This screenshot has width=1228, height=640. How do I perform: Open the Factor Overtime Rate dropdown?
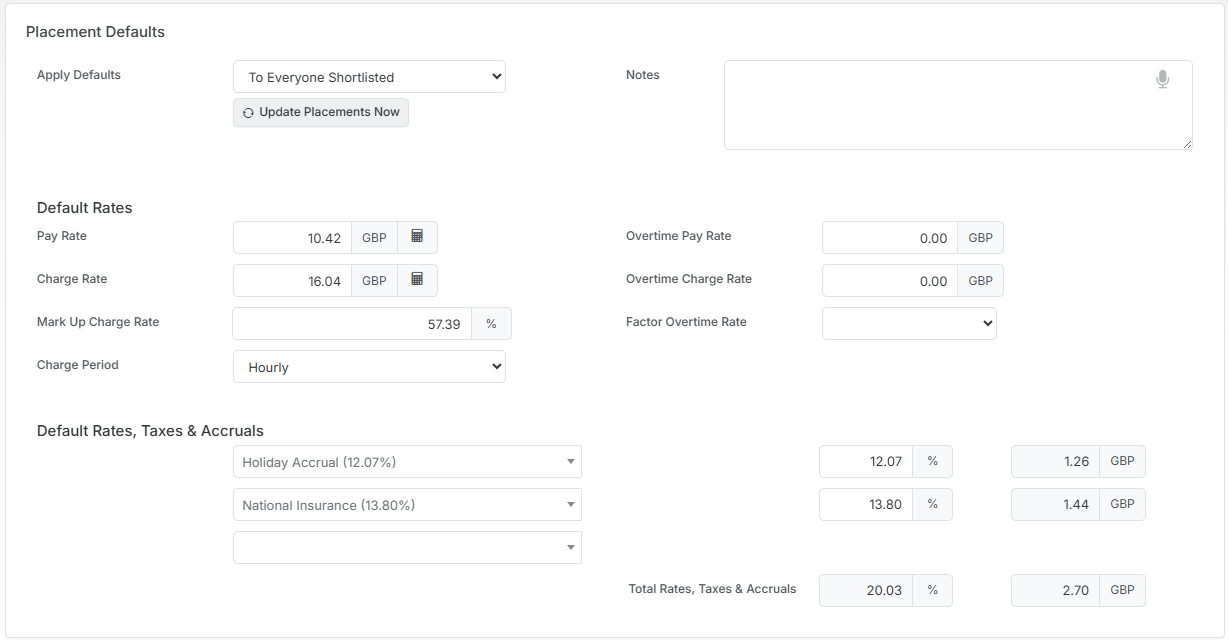[x=909, y=323]
